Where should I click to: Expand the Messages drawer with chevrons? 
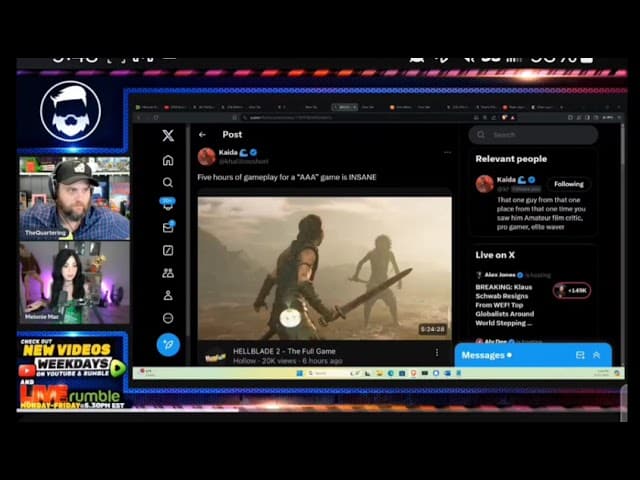pyautogui.click(x=597, y=355)
